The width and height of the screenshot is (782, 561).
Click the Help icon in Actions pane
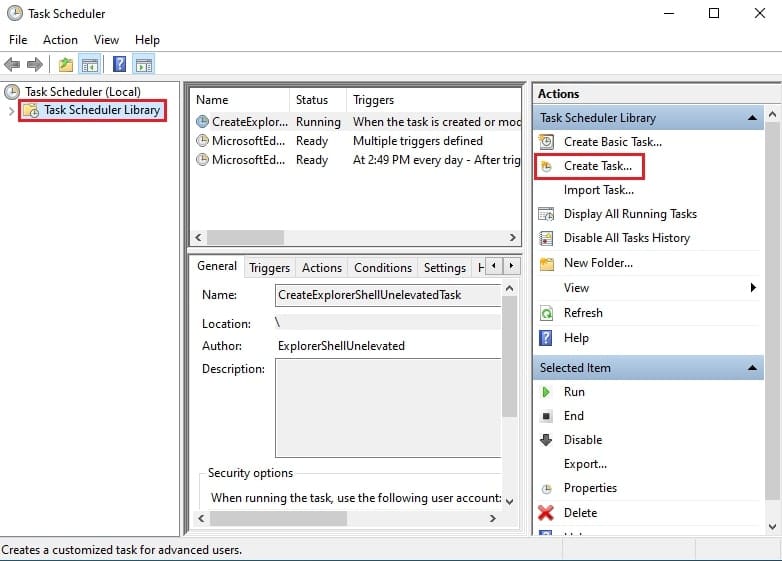(x=546, y=338)
